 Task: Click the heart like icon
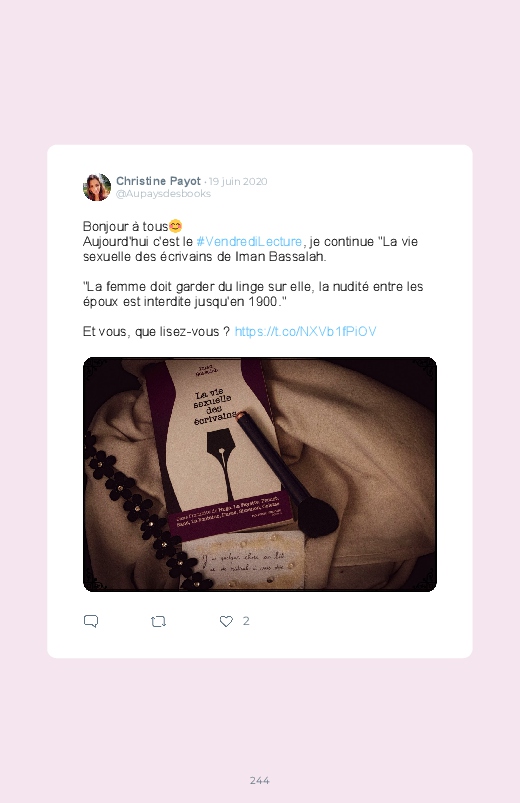(226, 621)
